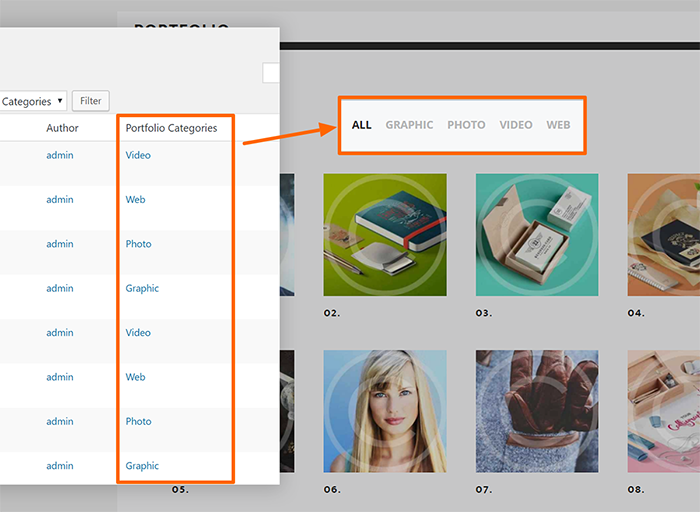Viewport: 700px width, 512px height.
Task: Click the Portfolio Categories column header
Action: click(171, 128)
